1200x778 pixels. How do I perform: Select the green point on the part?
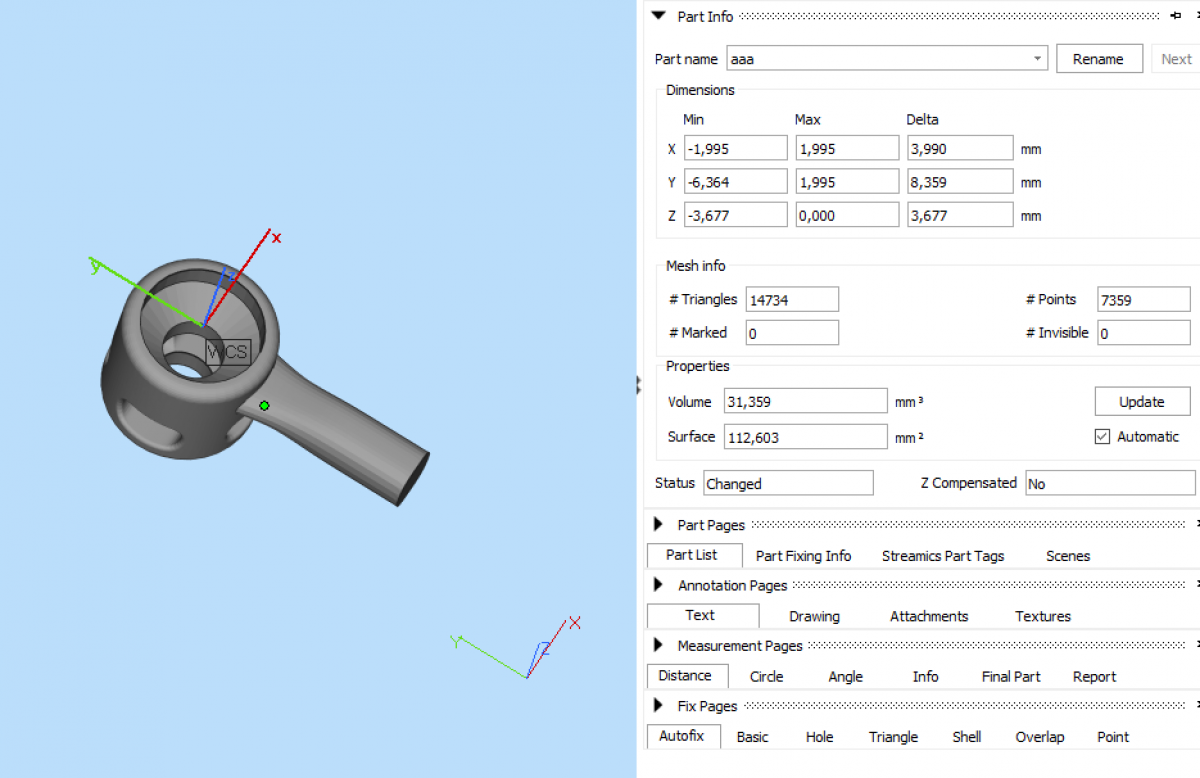(x=264, y=405)
